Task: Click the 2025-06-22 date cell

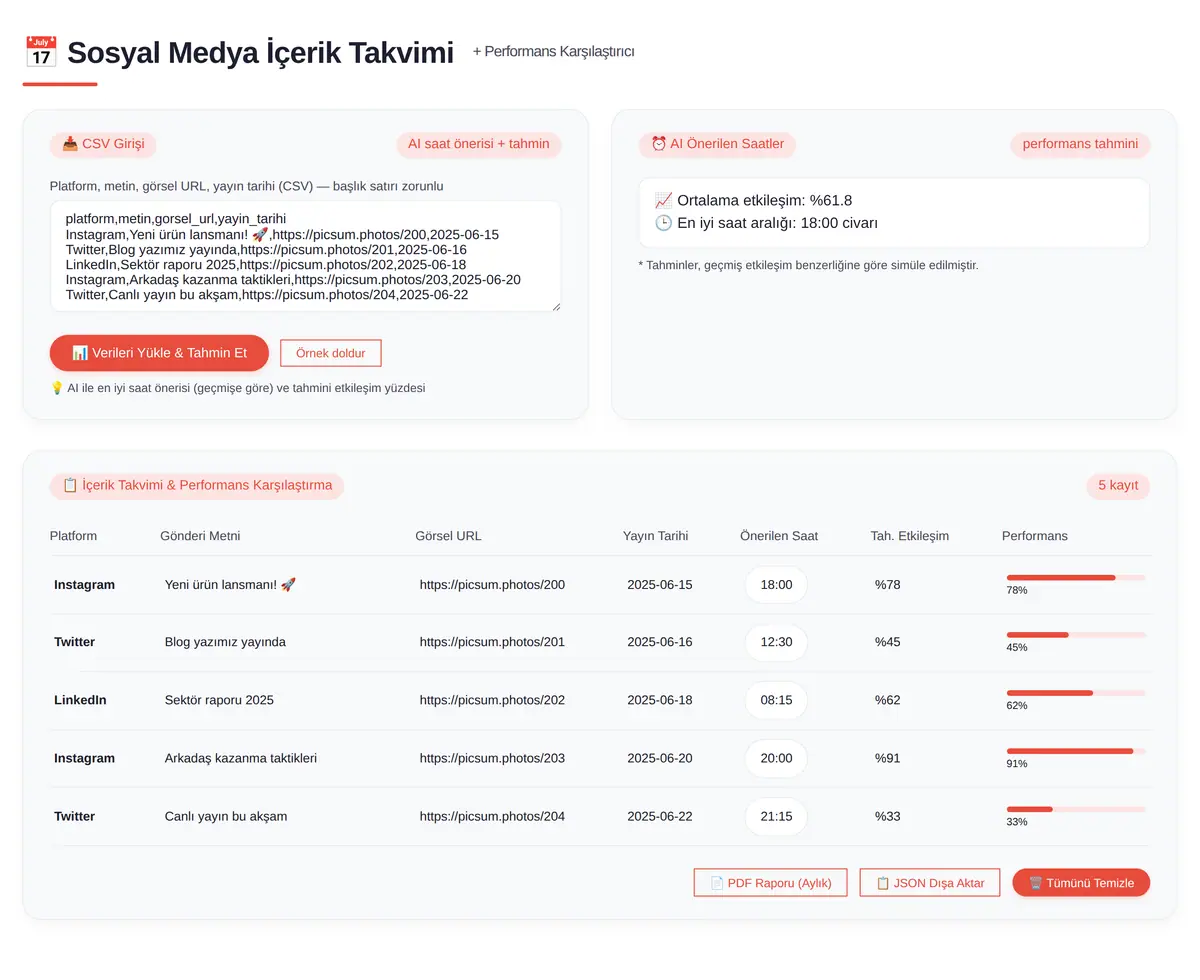Action: (x=660, y=816)
